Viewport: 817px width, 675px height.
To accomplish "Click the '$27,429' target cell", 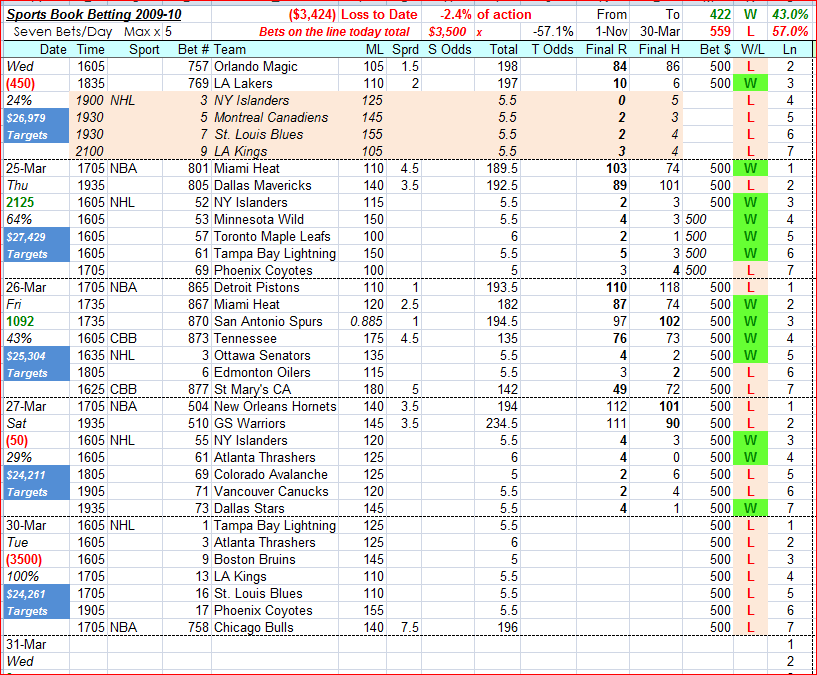I will (36, 237).
